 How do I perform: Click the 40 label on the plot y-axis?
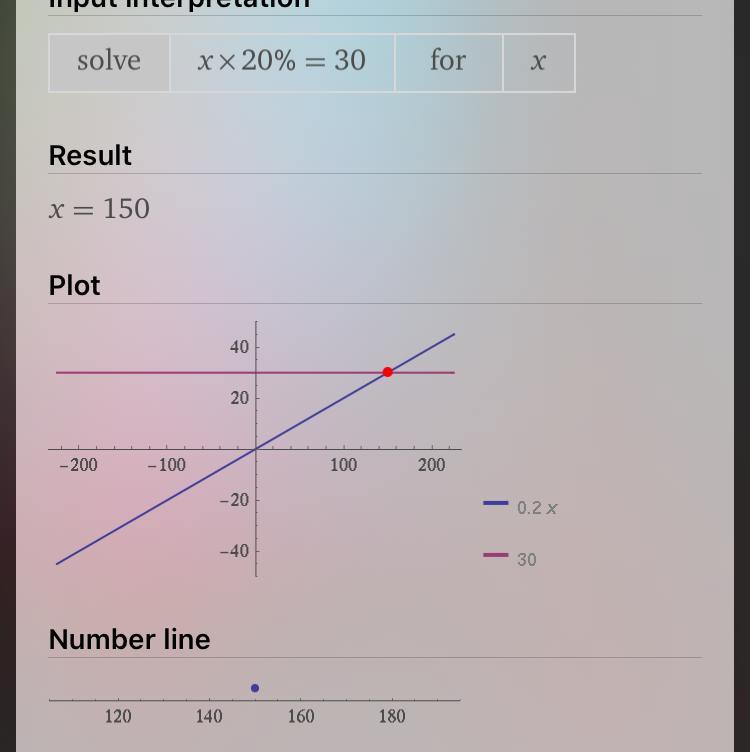click(x=239, y=348)
